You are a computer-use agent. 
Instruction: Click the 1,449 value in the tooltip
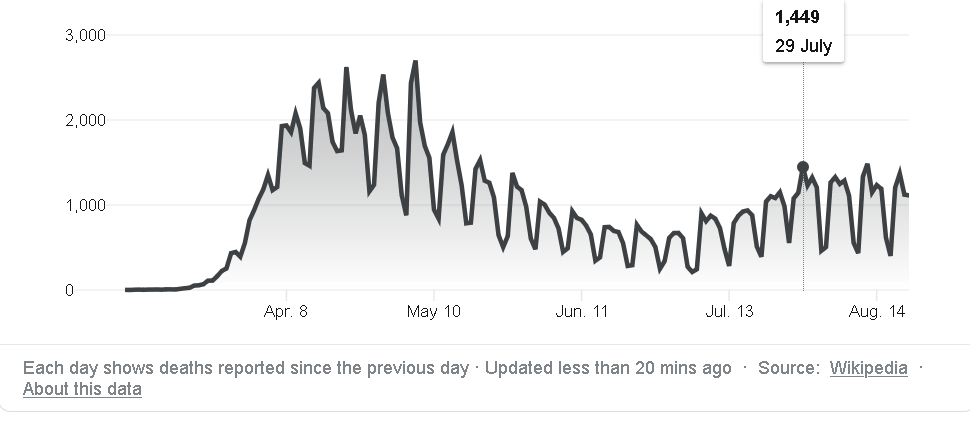tap(797, 17)
